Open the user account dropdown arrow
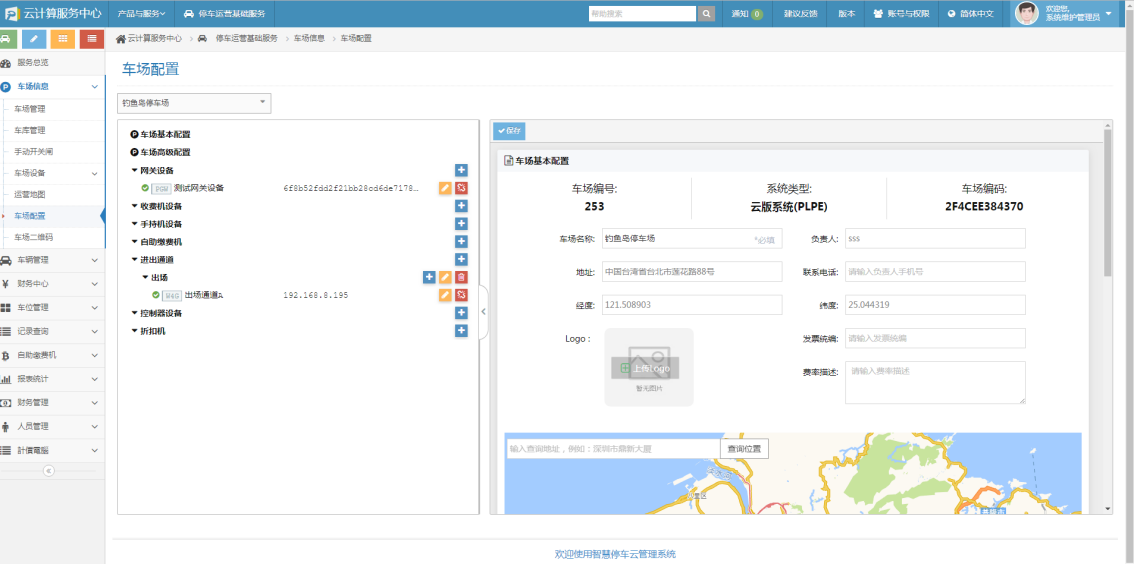Viewport: 1134px width, 564px height. point(1109,13)
